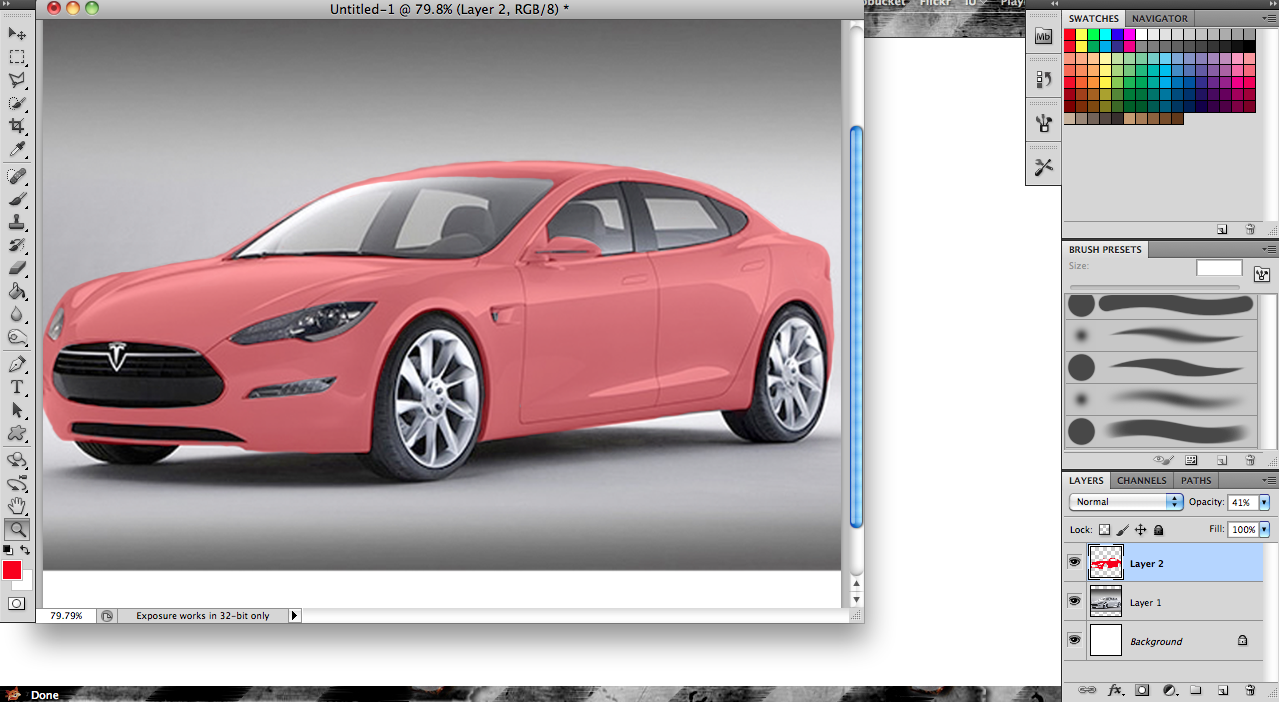Select the Crop tool
1279x702 pixels.
(17, 126)
